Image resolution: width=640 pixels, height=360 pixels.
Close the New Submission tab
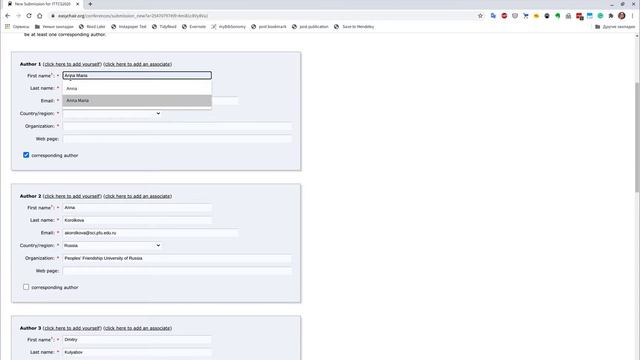78,4
